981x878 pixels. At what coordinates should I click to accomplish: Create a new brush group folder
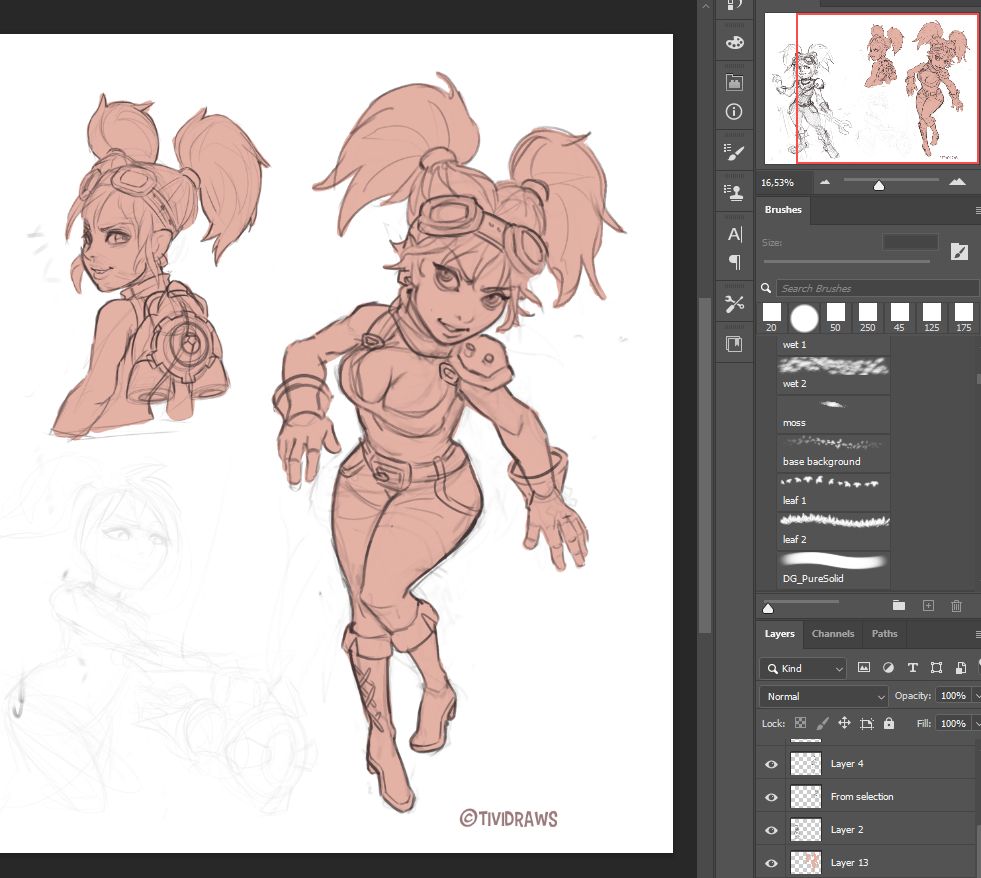[899, 605]
